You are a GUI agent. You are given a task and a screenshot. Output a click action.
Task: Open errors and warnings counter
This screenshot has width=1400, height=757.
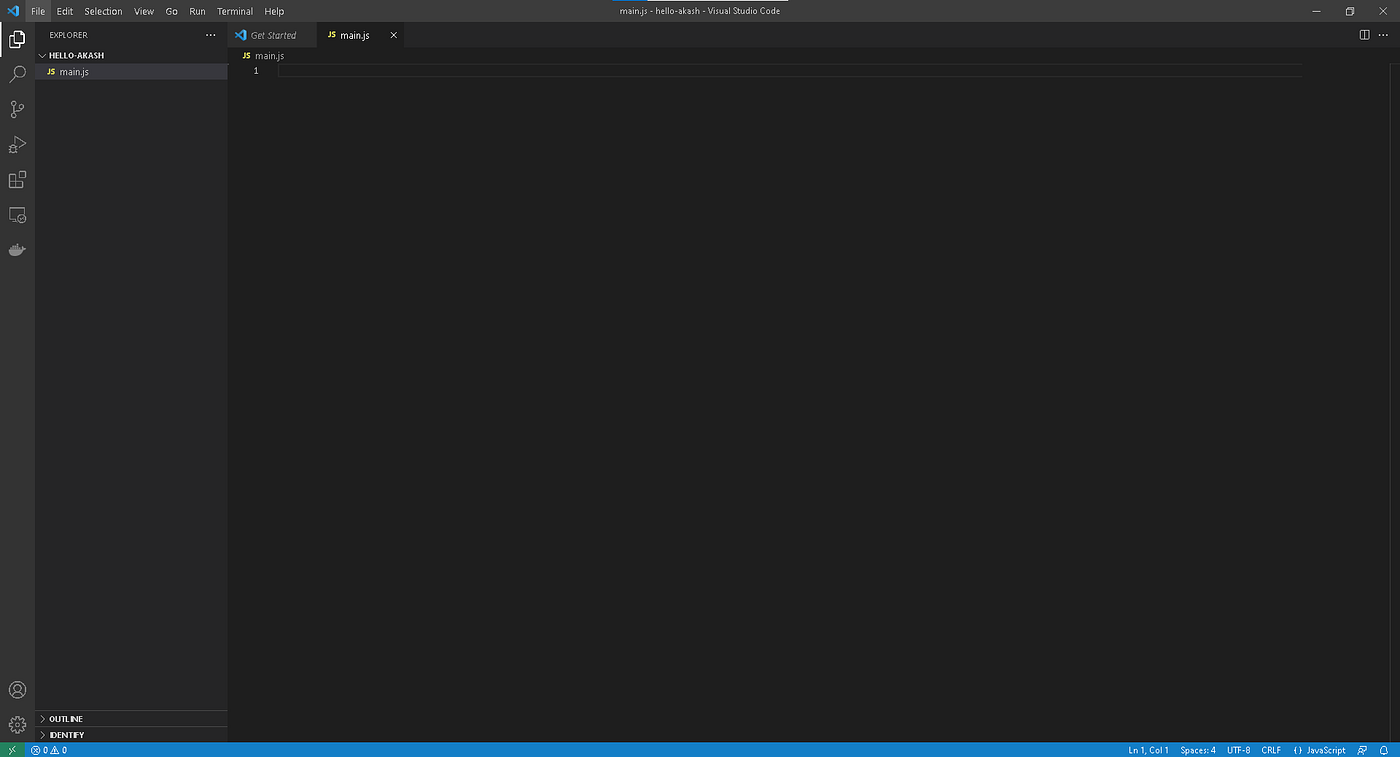pyautogui.click(x=49, y=750)
